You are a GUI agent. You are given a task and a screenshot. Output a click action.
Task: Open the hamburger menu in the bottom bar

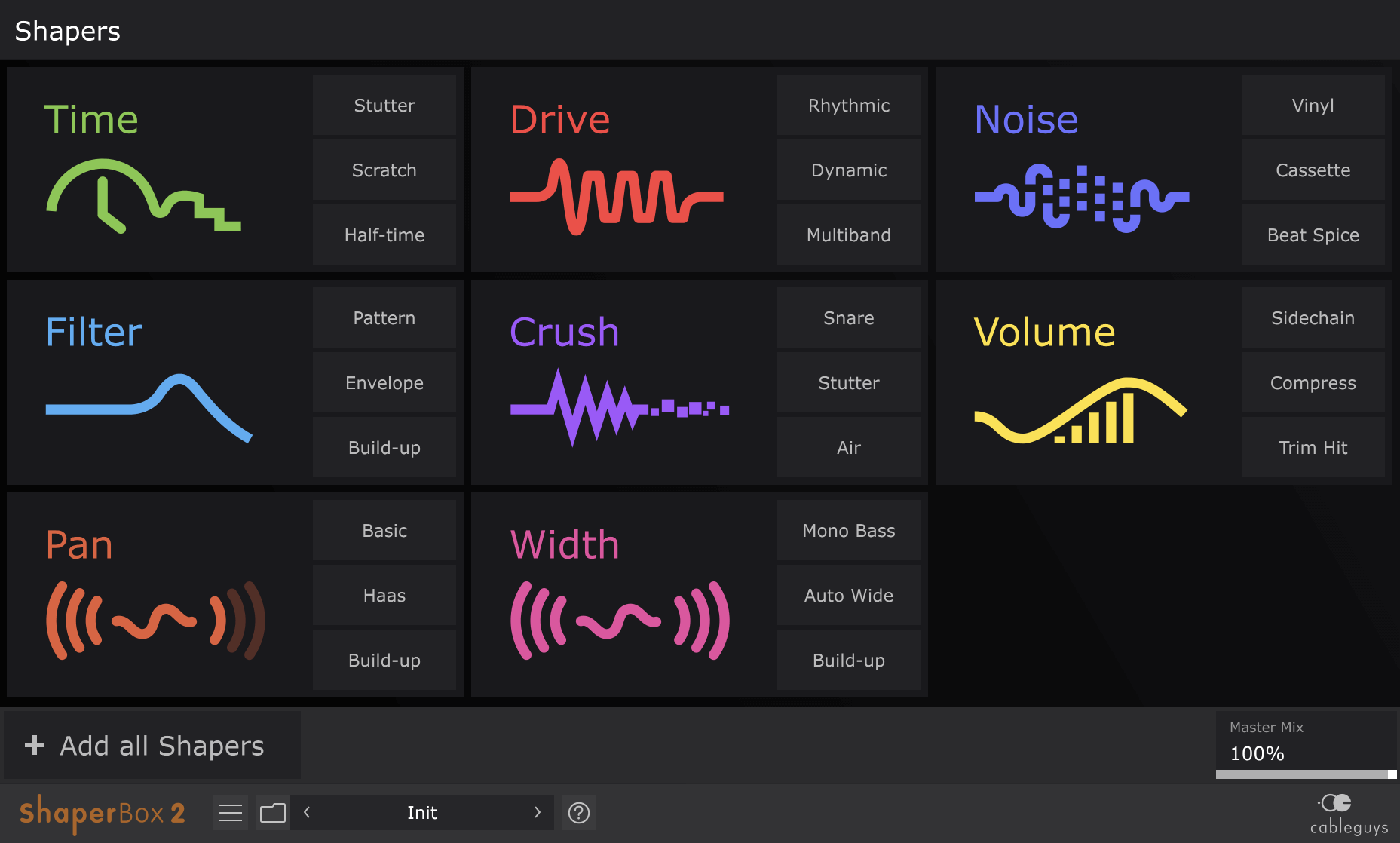coord(231,813)
